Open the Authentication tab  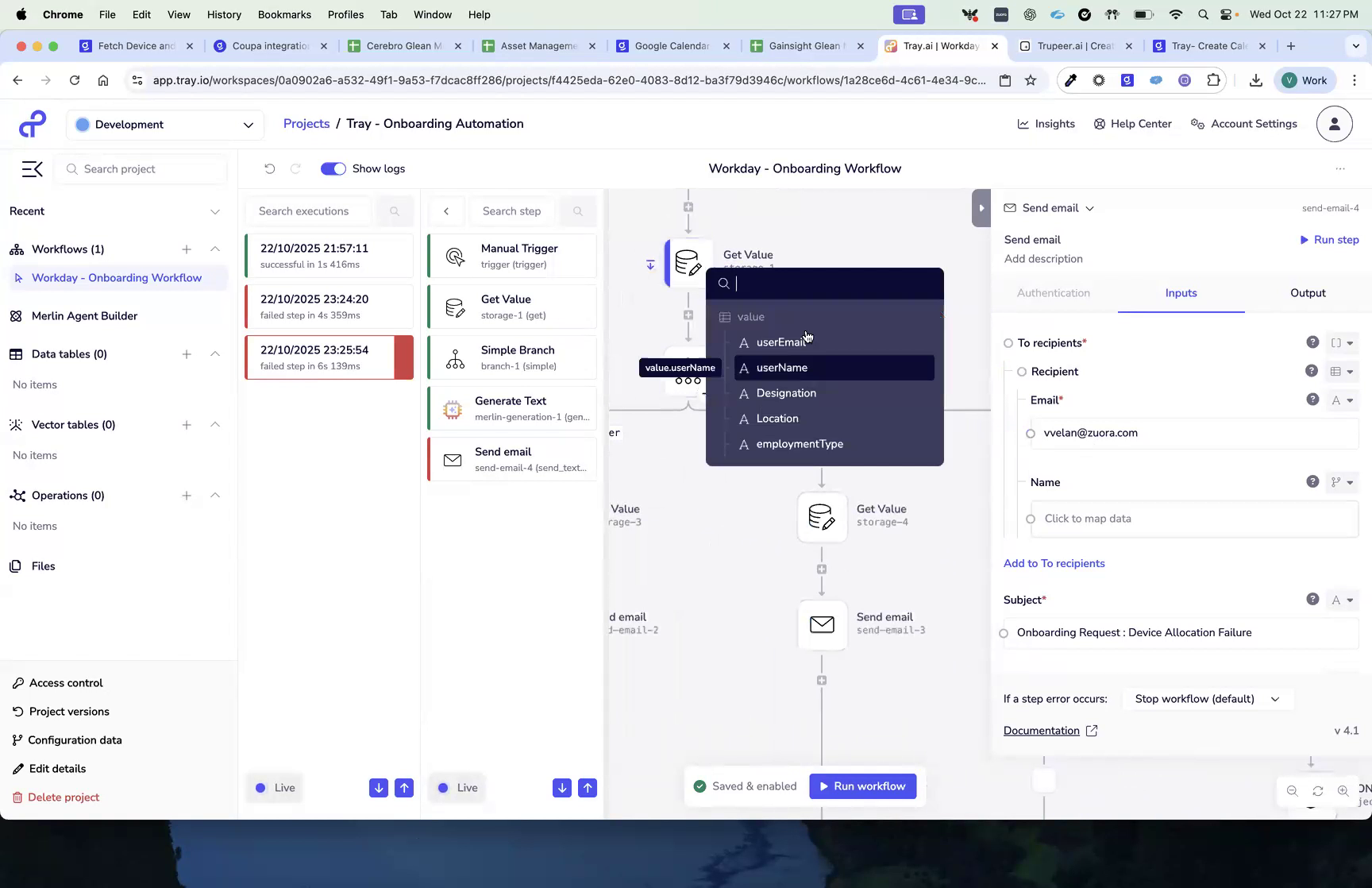(1053, 293)
